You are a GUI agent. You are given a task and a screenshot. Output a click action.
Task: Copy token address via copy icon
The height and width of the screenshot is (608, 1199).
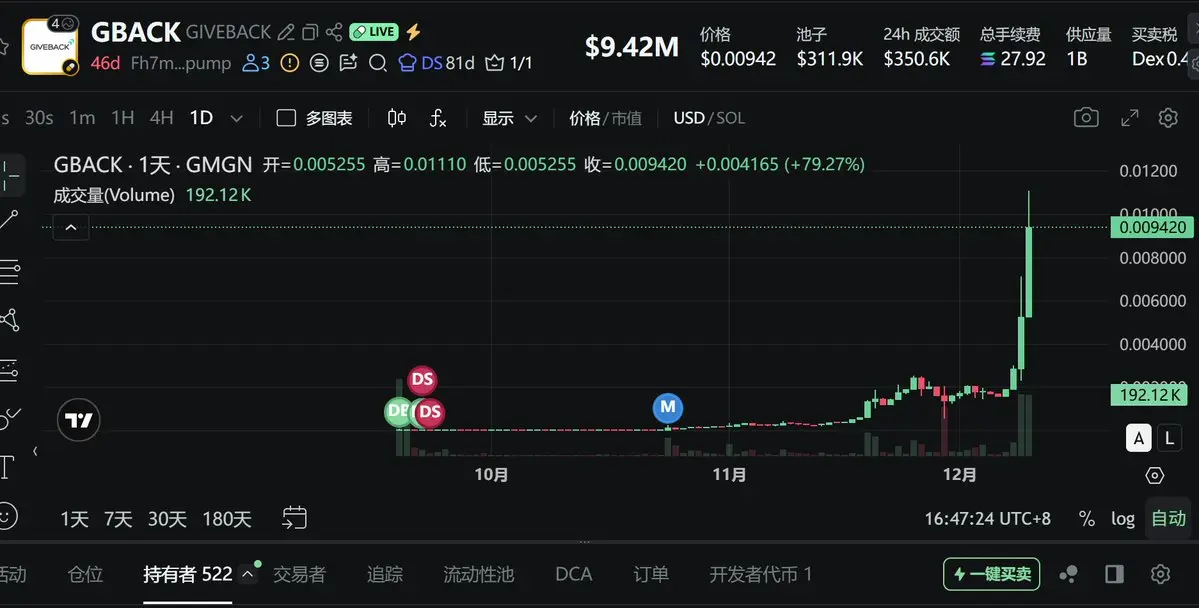[x=310, y=32]
